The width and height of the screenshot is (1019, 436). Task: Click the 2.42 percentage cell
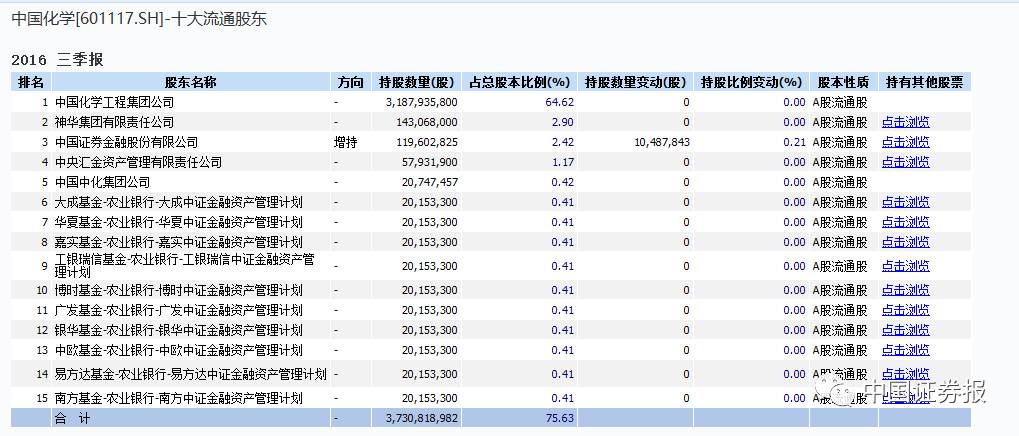(x=563, y=142)
